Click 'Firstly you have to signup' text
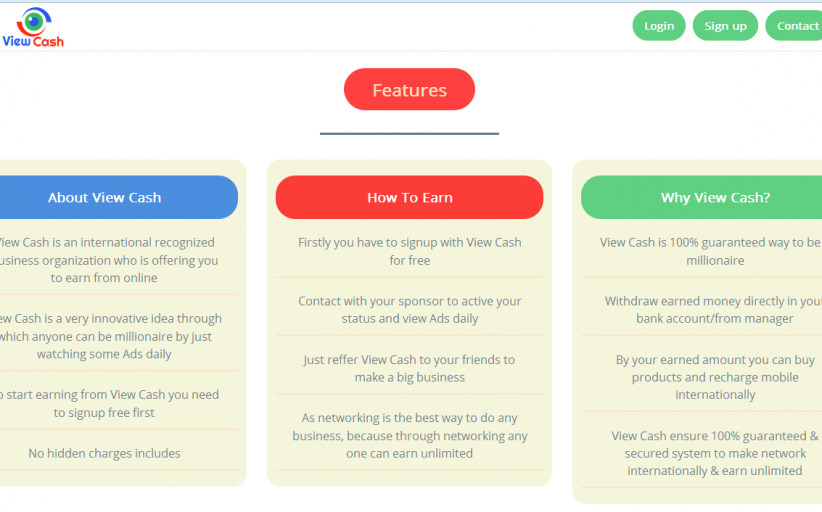Viewport: 822px width, 512px height. coord(409,251)
